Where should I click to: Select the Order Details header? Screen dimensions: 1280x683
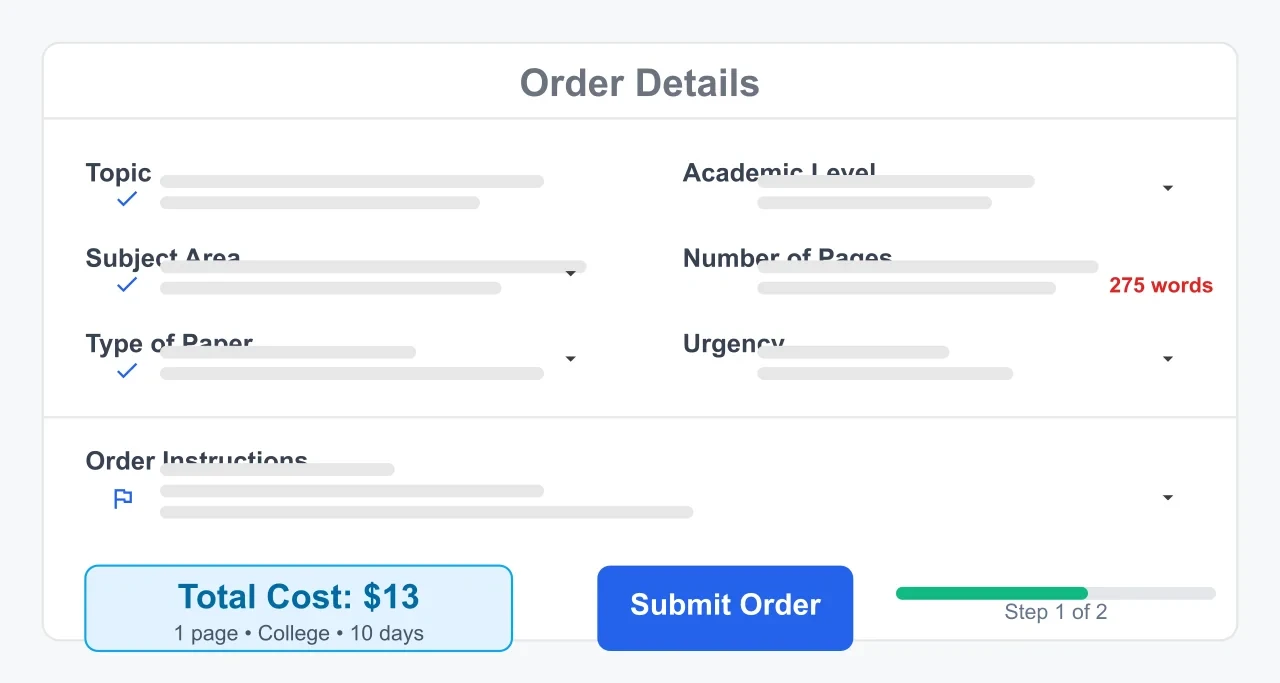(639, 83)
